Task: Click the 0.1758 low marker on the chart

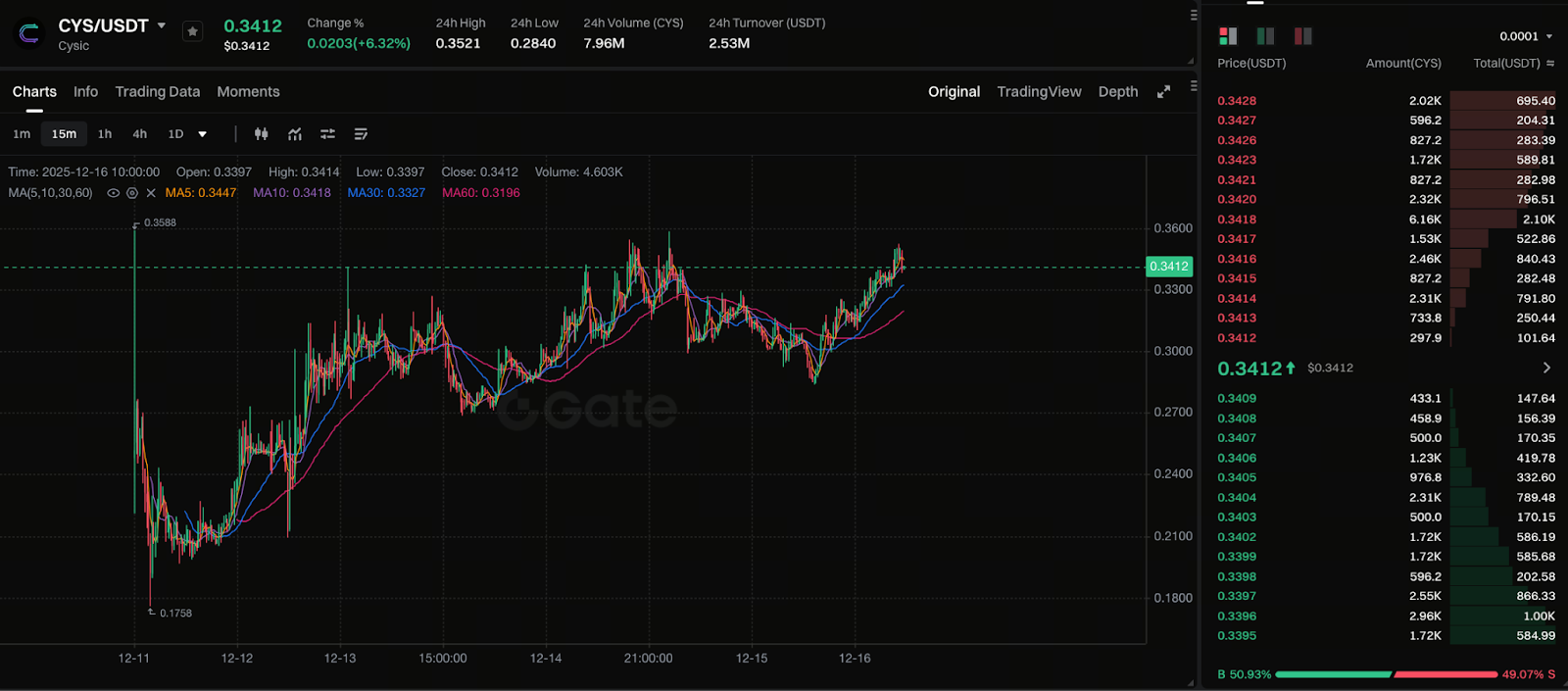Action: point(171,613)
